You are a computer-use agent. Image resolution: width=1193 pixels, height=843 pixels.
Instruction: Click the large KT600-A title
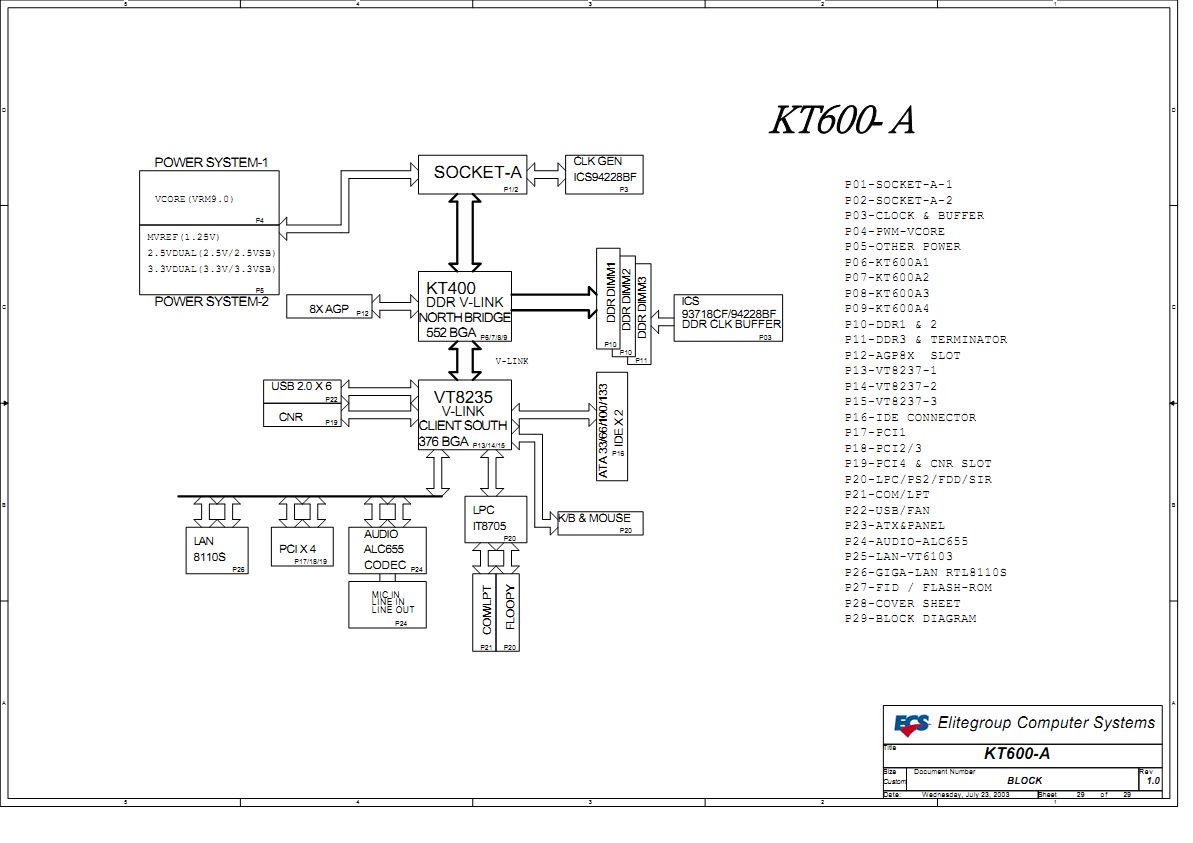(x=841, y=119)
